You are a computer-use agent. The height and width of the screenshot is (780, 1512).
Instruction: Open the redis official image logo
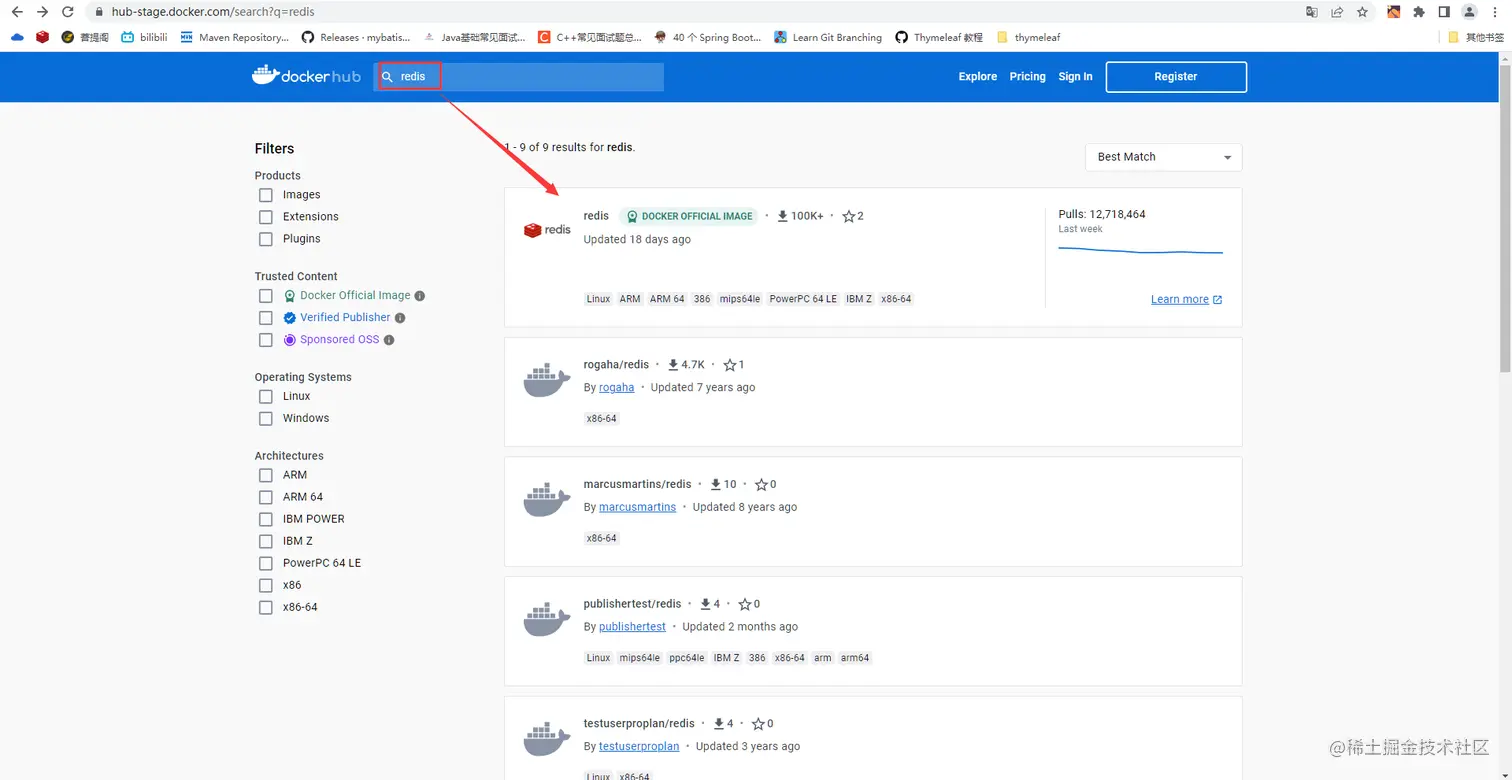coord(547,230)
